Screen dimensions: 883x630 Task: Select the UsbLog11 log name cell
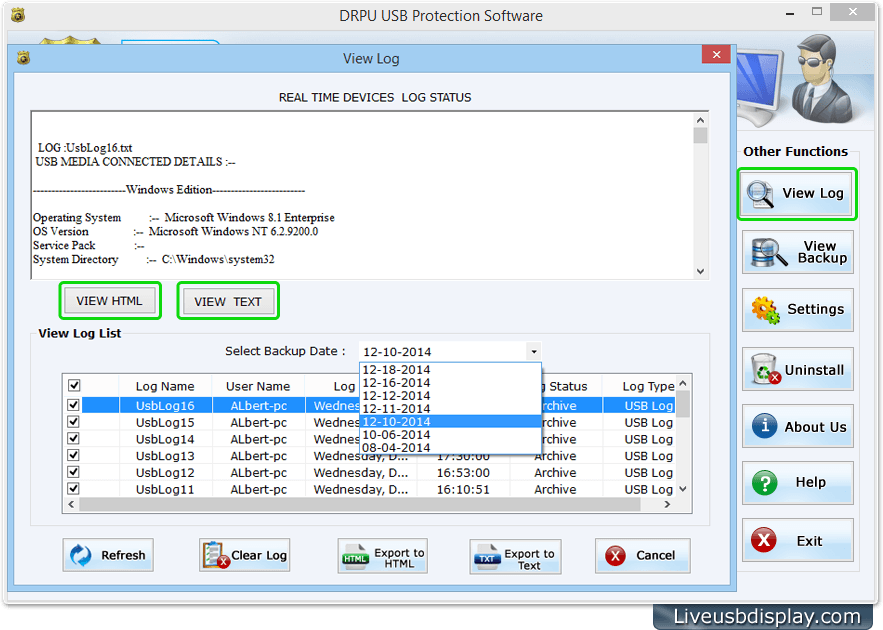tap(165, 490)
